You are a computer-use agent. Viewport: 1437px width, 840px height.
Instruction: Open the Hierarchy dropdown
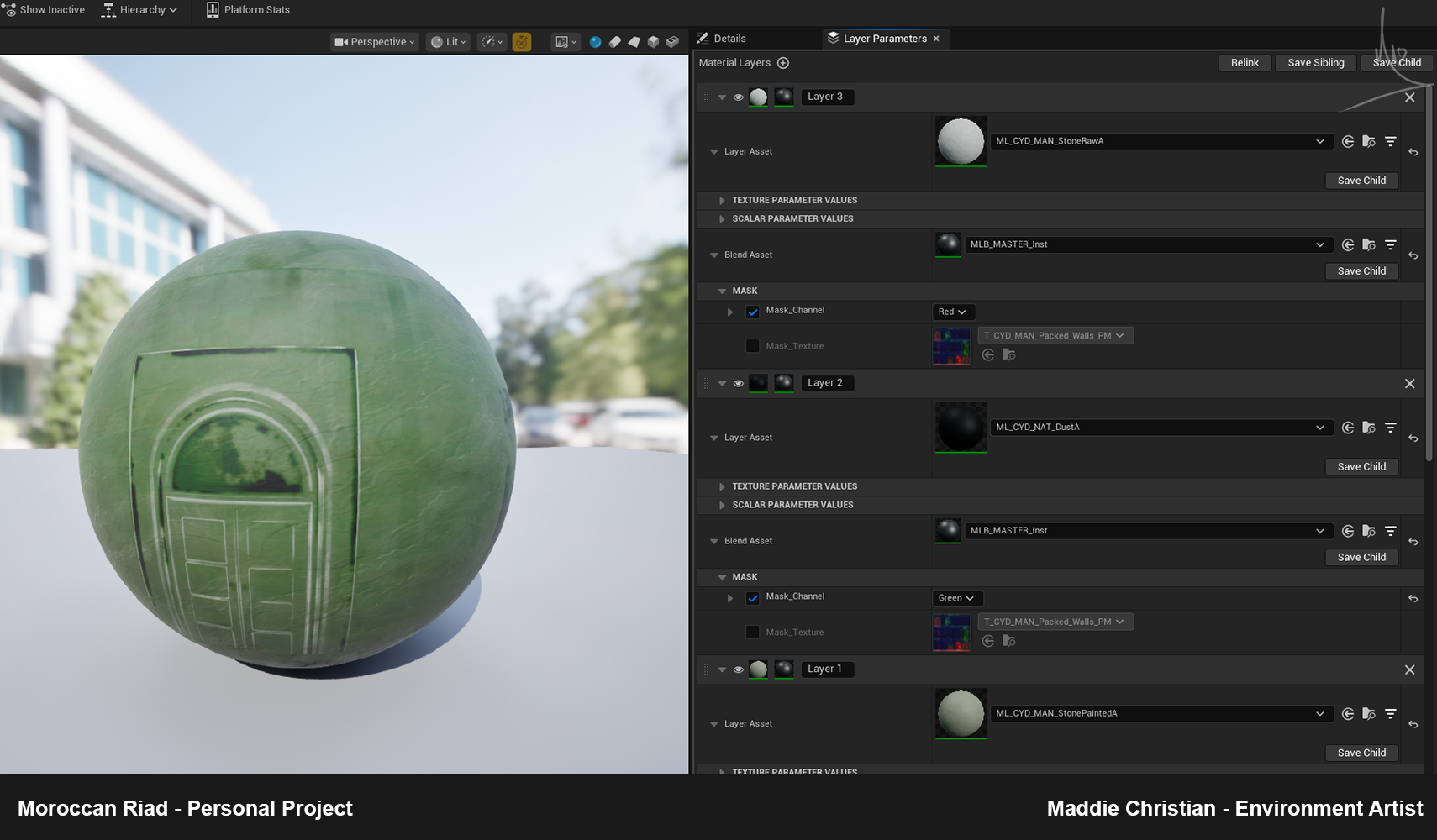tap(139, 10)
